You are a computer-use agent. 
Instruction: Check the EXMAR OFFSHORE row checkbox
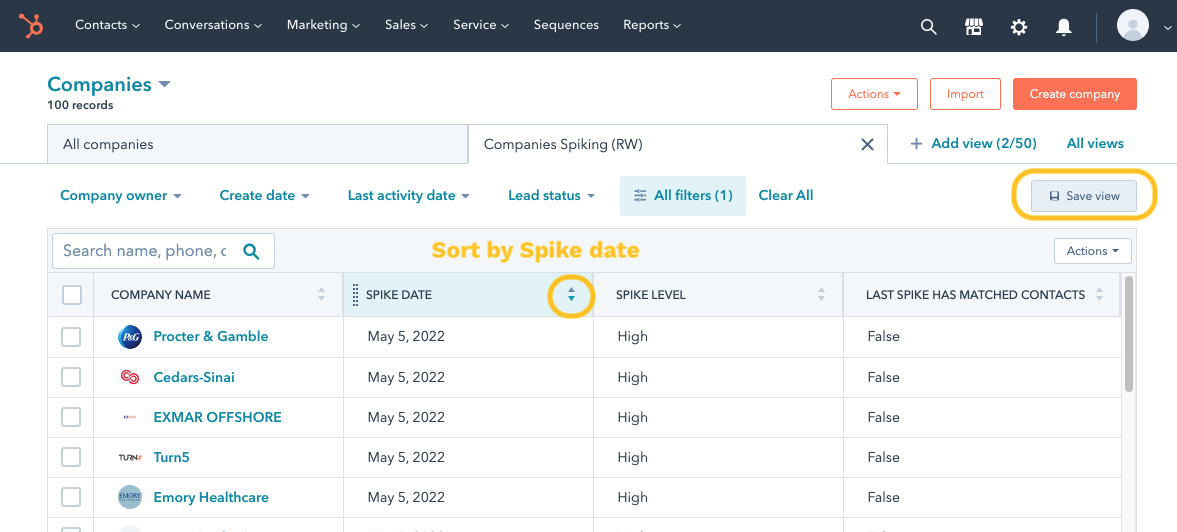tap(71, 417)
